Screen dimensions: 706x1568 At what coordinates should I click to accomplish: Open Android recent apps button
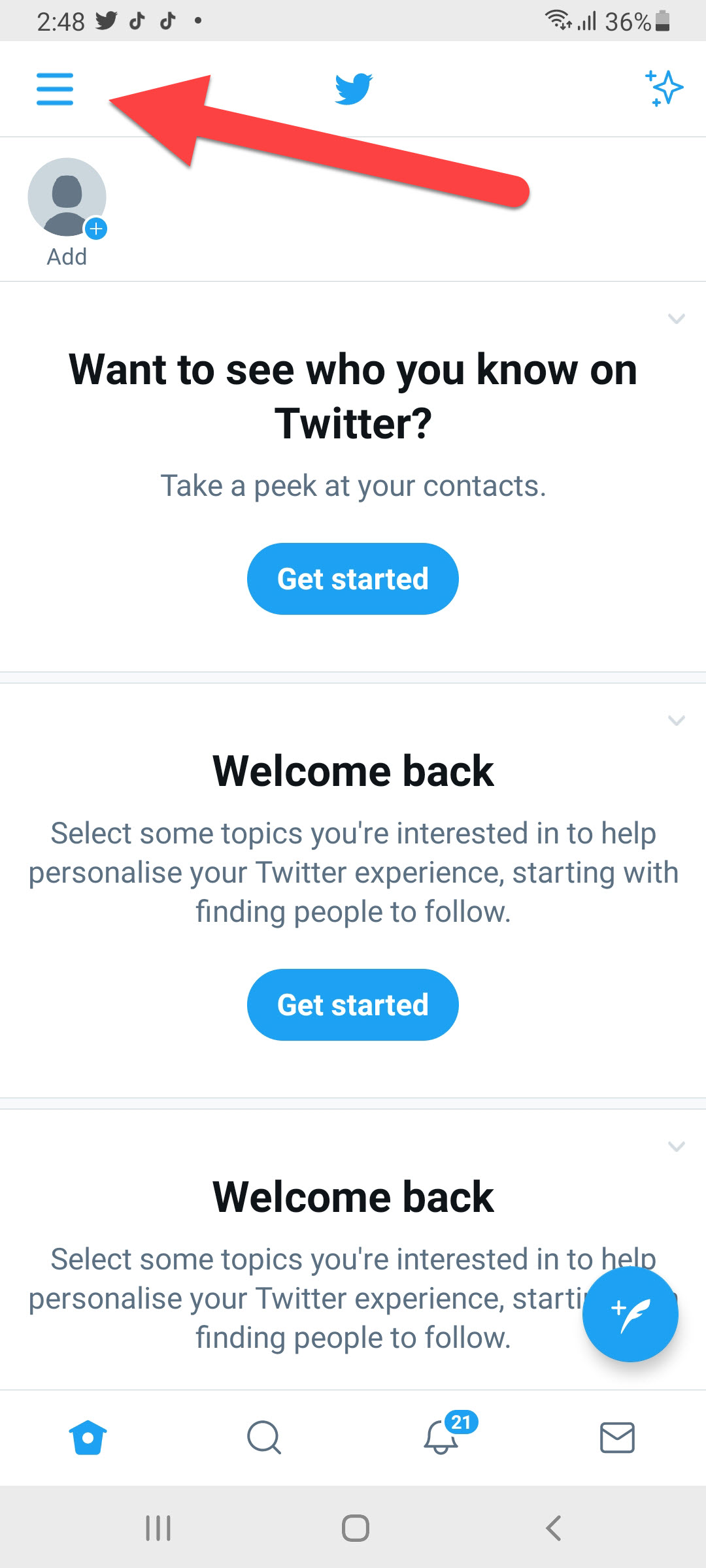(158, 1528)
